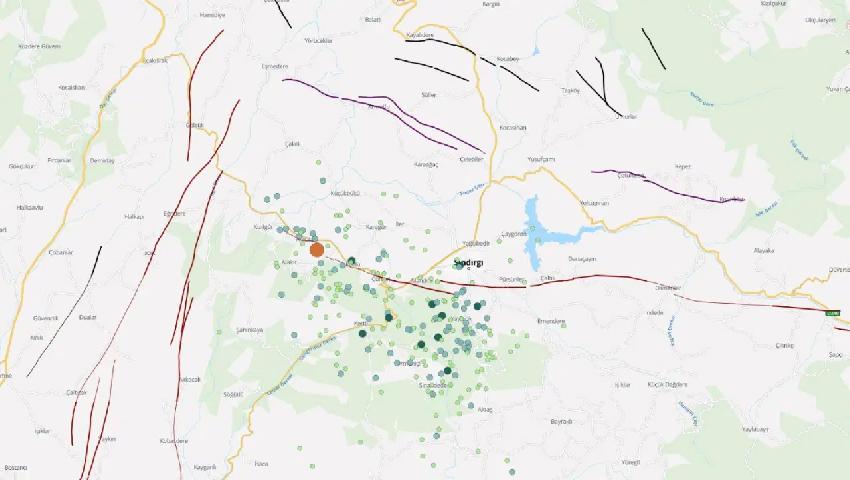
Task: Click the Kocasinan village label
Action: (513, 127)
